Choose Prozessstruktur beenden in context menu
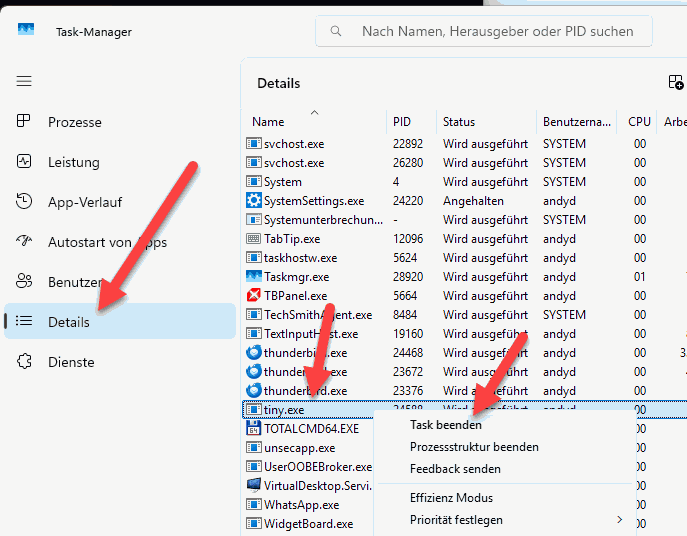687x536 pixels. [474, 447]
